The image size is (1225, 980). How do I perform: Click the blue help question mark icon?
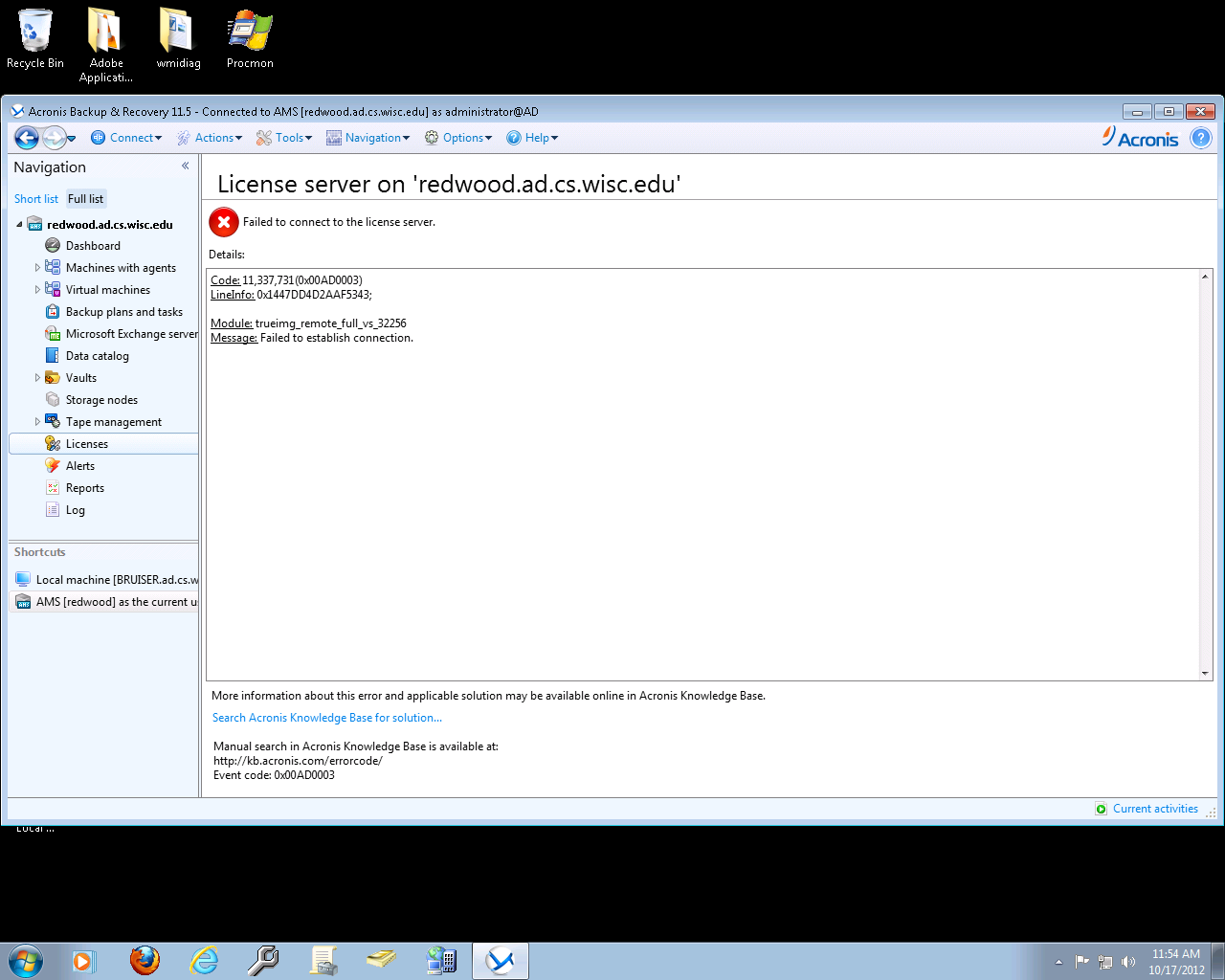[1200, 138]
